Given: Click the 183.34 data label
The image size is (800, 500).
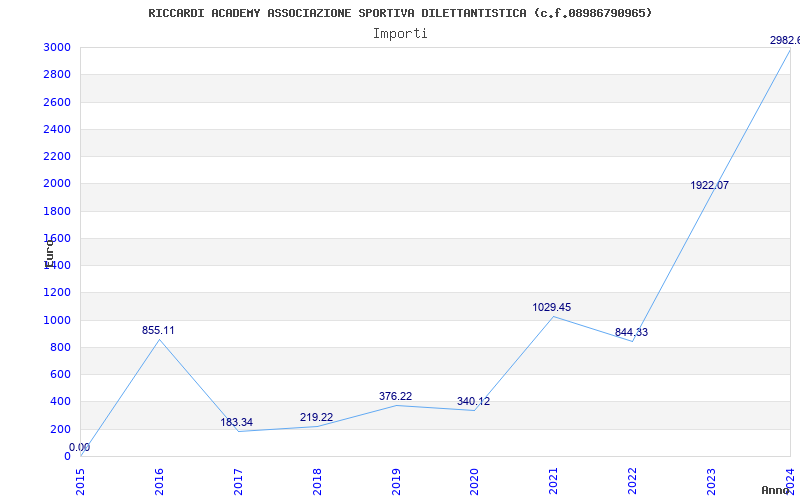Looking at the screenshot, I should [x=237, y=422].
